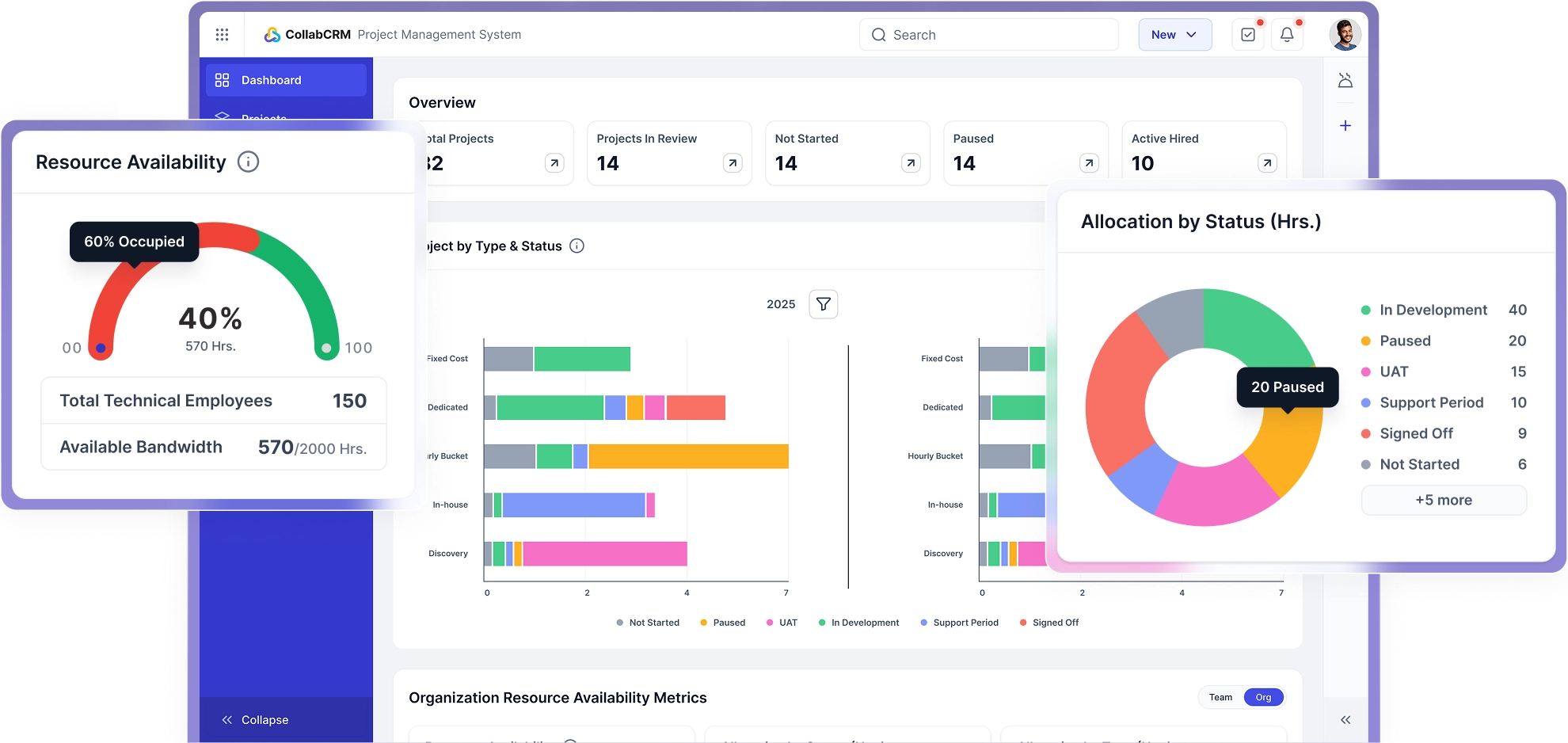Click the tasks checklist icon in header
This screenshot has height=743, width=1568.
pos(1248,35)
